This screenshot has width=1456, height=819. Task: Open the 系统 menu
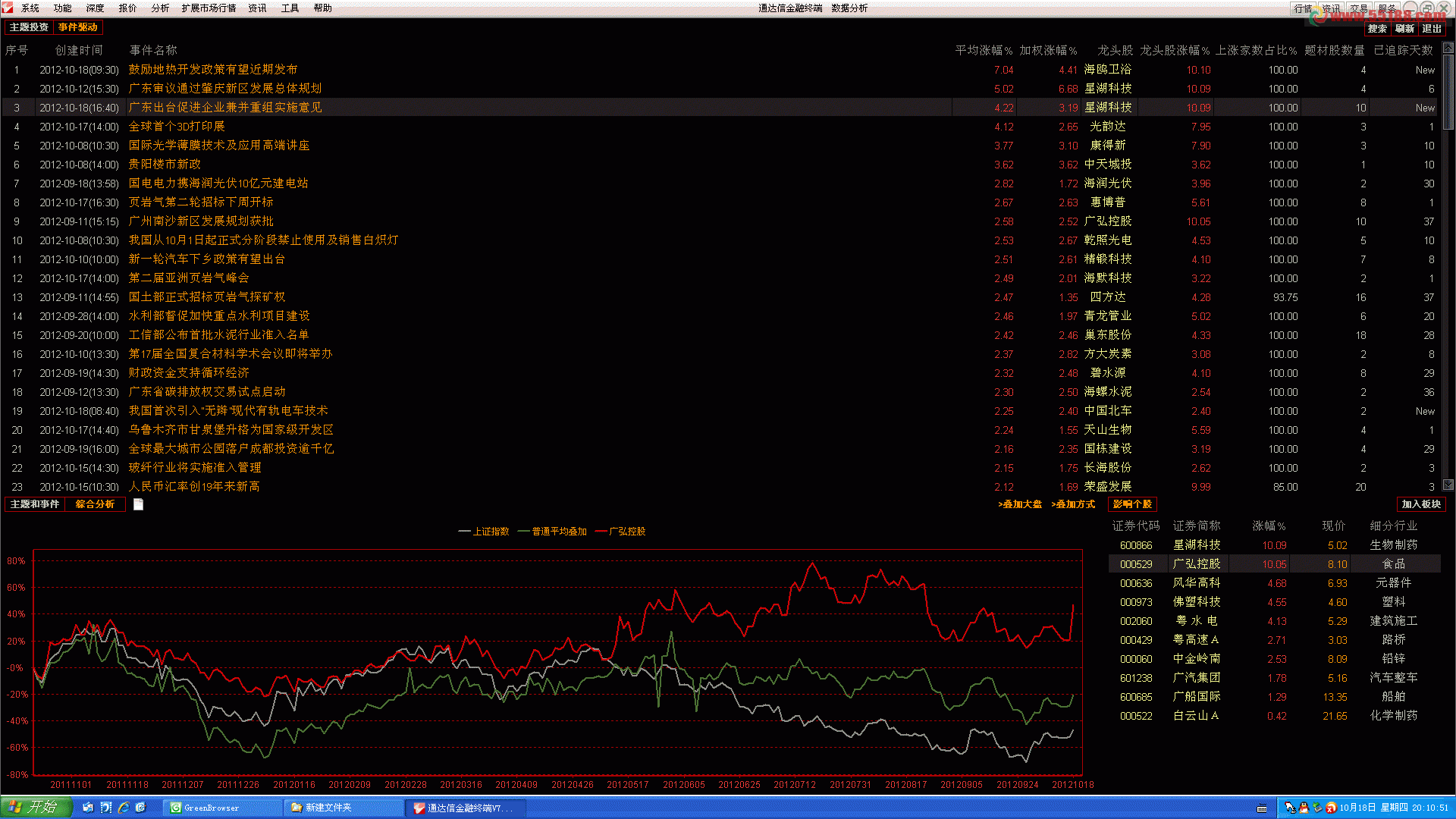point(30,8)
